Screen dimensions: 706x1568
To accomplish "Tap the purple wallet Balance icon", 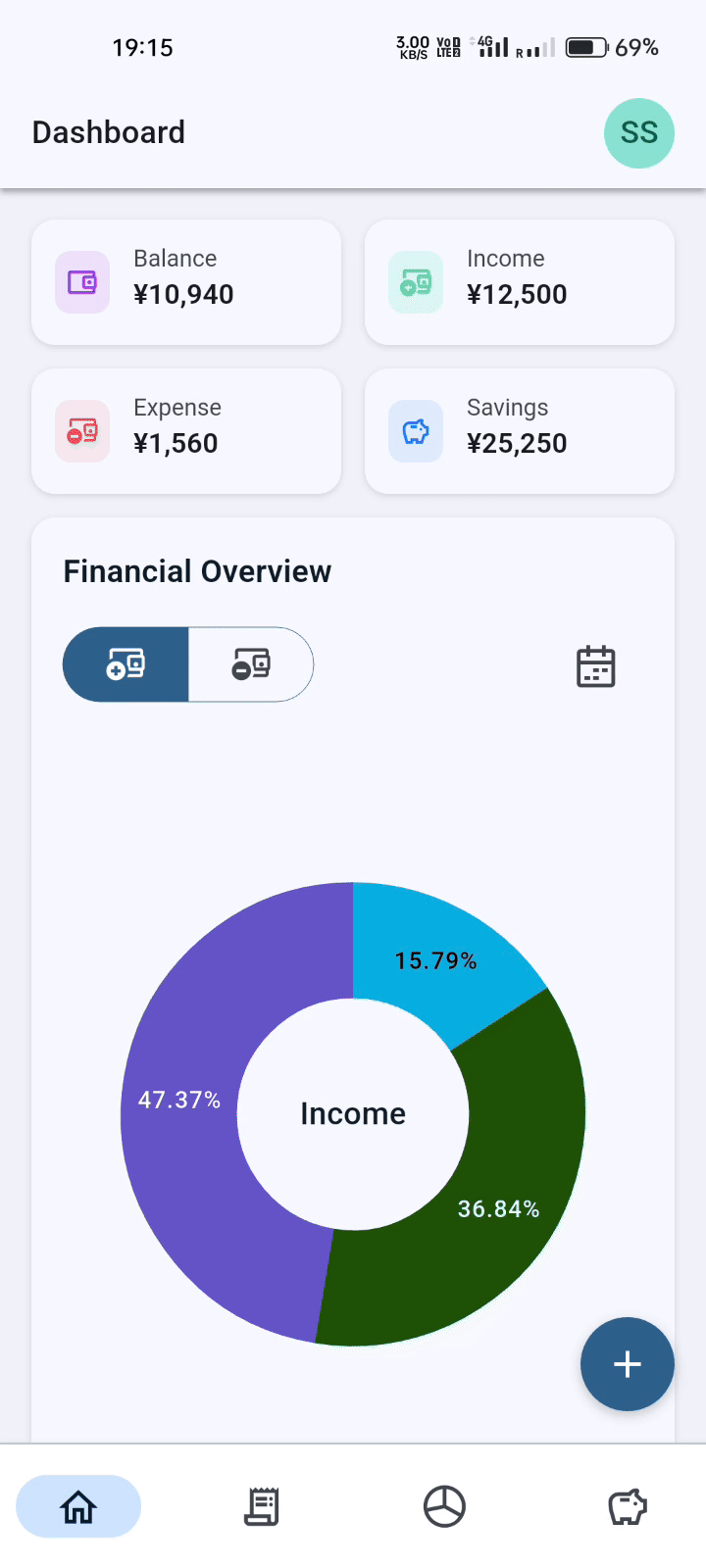I will [x=82, y=282].
